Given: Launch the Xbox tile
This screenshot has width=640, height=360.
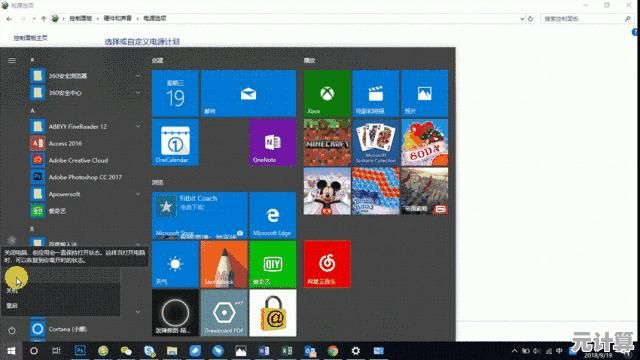Looking at the screenshot, I should pos(327,93).
